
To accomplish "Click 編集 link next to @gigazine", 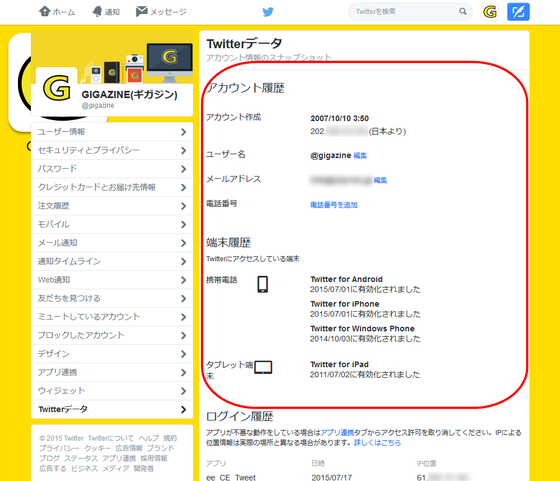I will click(x=360, y=155).
